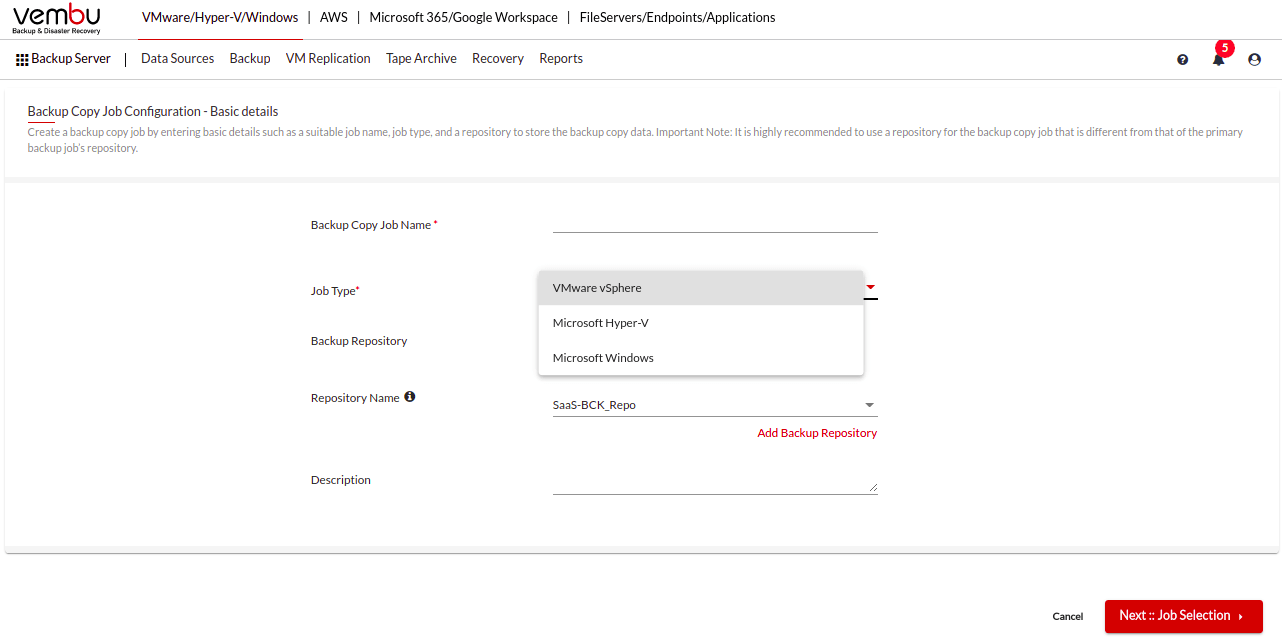Collapse the Job Type dropdown arrow
This screenshot has height=637, width=1282.
(x=871, y=288)
